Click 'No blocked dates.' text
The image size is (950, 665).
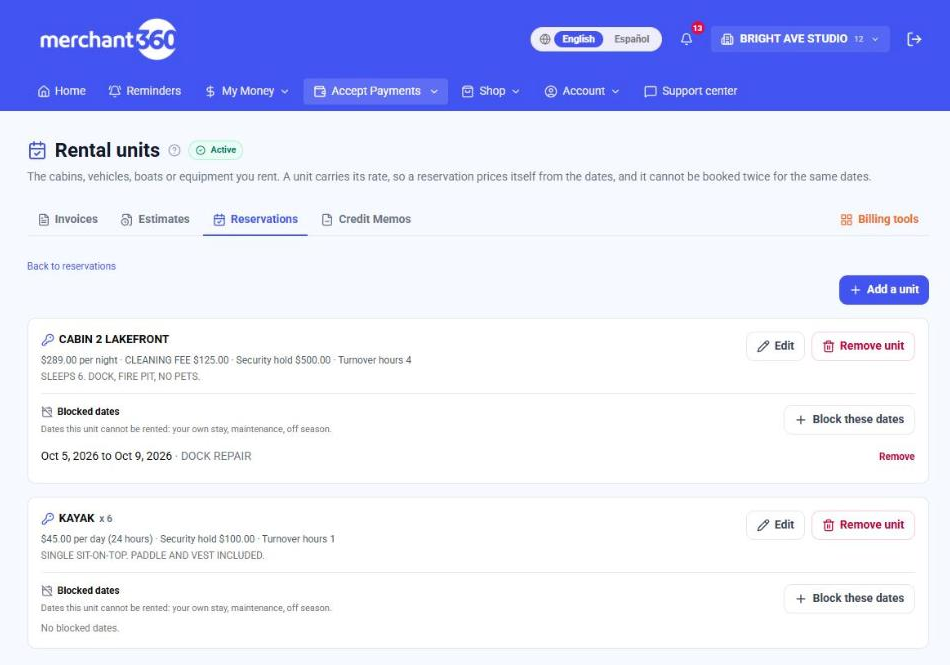[x=80, y=628]
